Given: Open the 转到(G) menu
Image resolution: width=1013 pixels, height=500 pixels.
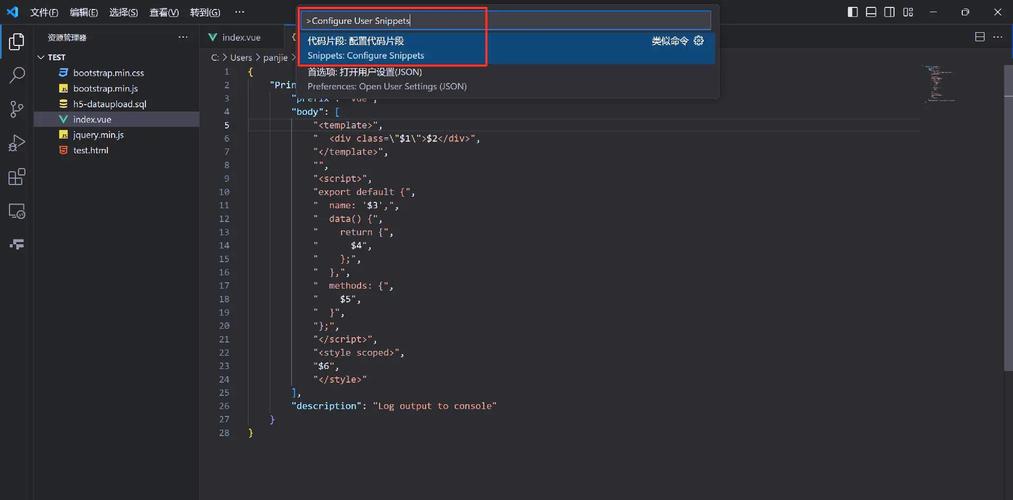Looking at the screenshot, I should (x=205, y=12).
